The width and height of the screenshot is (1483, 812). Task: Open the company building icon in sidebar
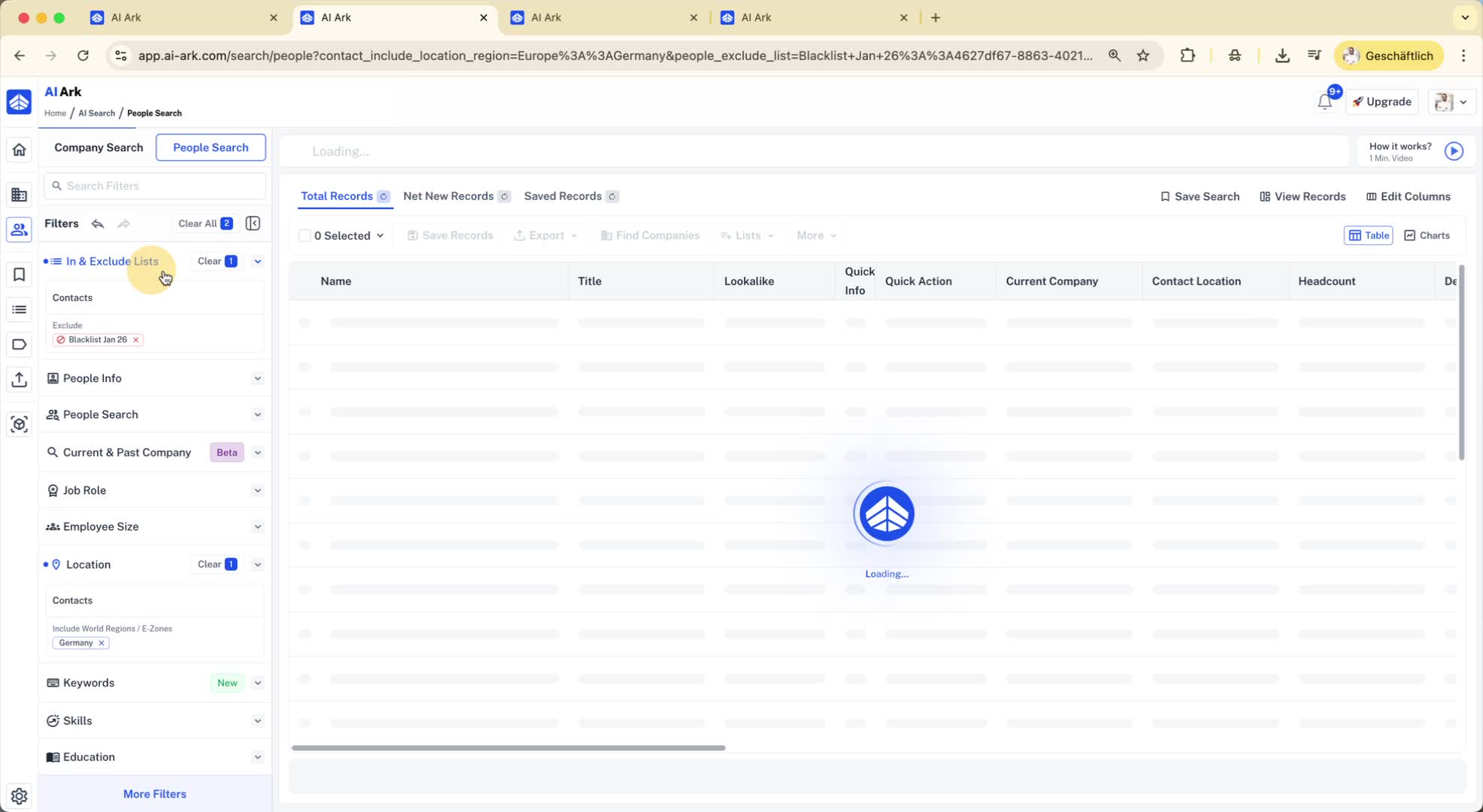[19, 195]
